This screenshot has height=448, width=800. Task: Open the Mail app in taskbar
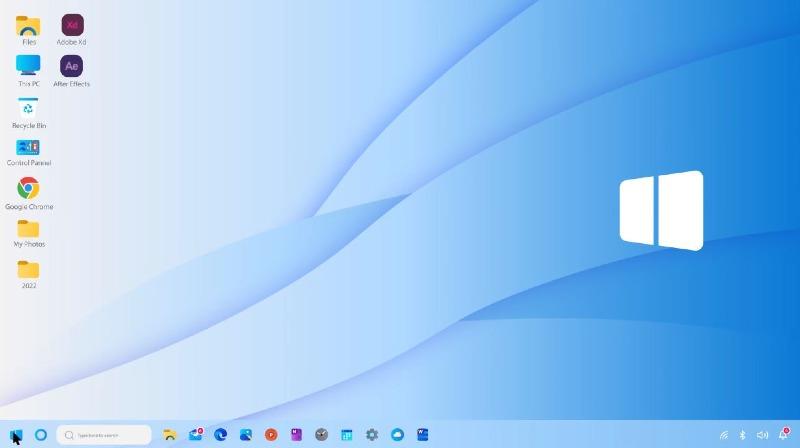(196, 435)
